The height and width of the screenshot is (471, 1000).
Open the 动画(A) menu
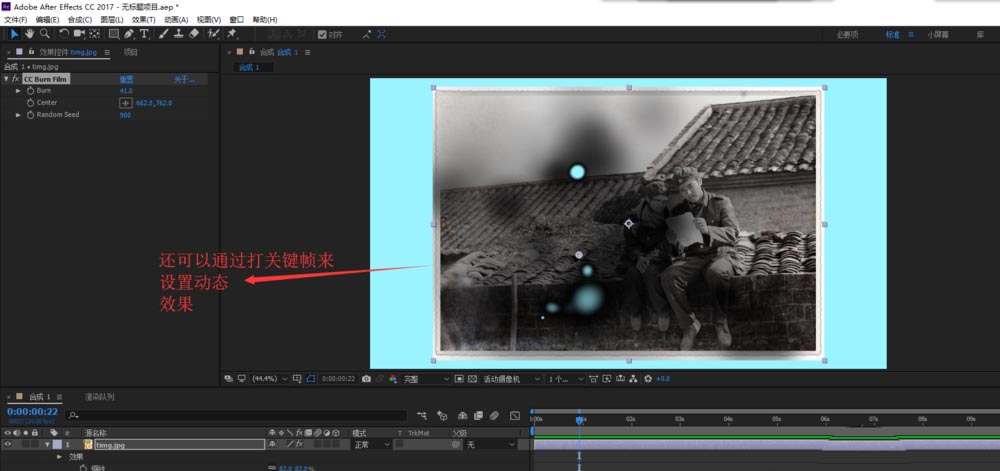(x=176, y=20)
